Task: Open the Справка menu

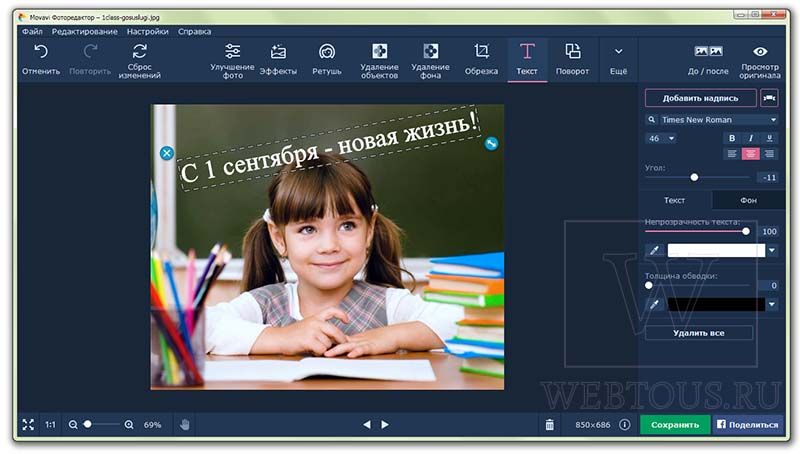Action: coord(194,31)
